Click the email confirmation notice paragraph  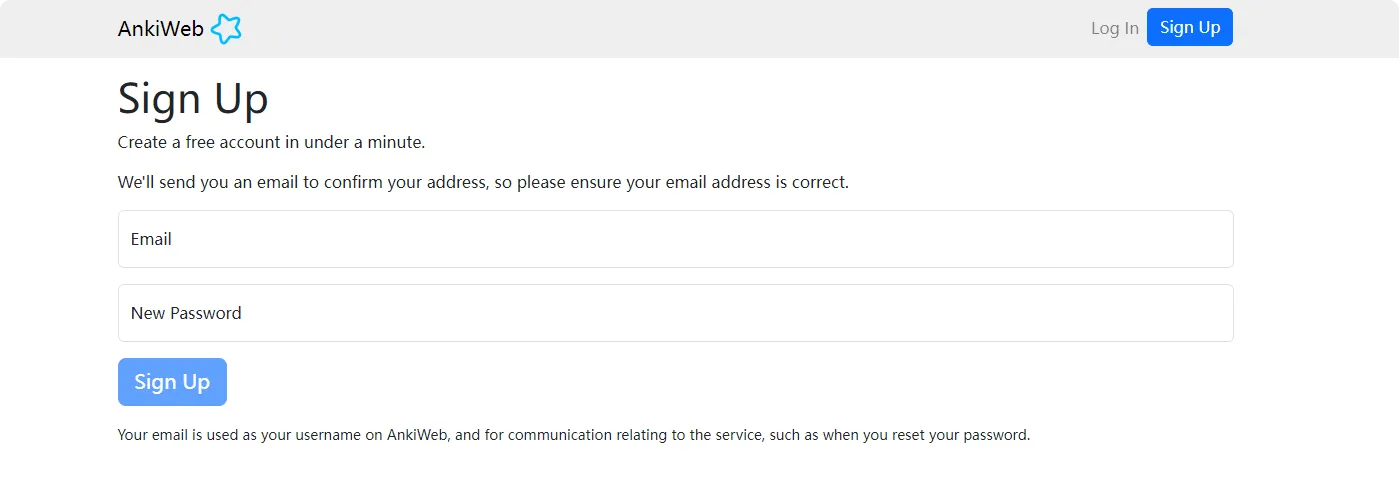click(x=483, y=183)
